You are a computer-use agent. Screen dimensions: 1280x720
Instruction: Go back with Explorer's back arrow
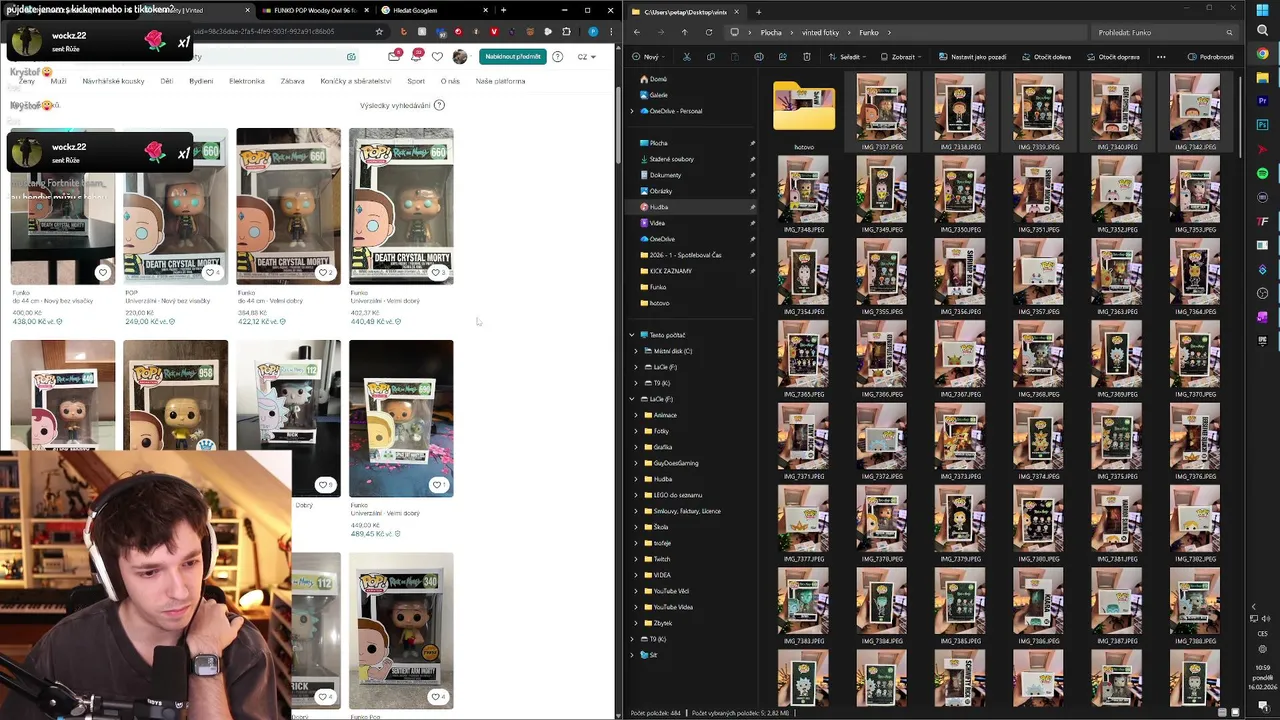tap(637, 32)
